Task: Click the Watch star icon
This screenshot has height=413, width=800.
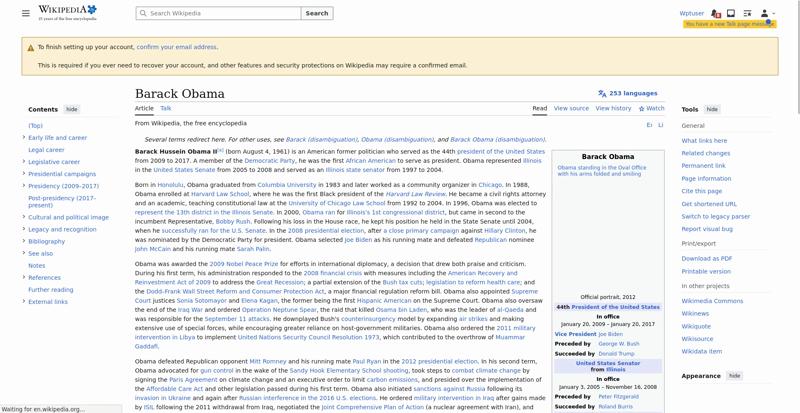Action: (x=642, y=109)
